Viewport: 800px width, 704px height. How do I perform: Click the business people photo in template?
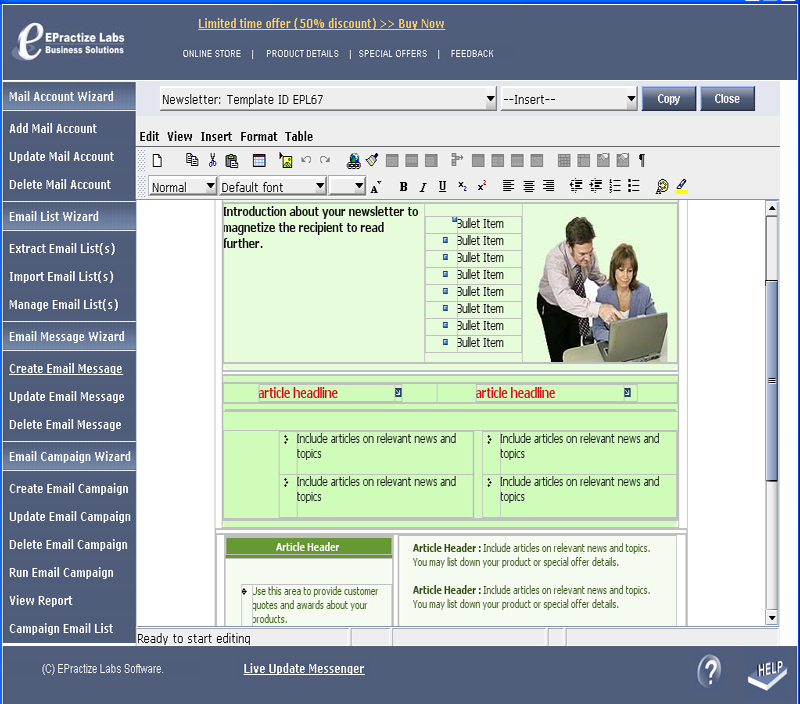tap(602, 288)
